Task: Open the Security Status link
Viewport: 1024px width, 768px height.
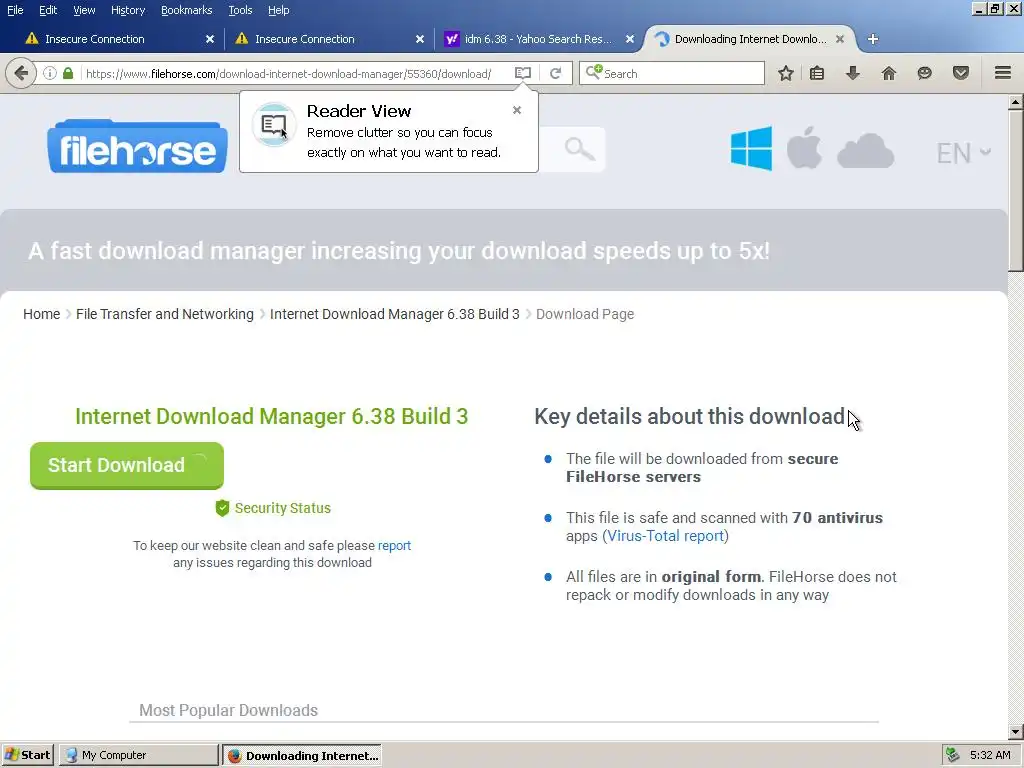Action: pos(273,508)
